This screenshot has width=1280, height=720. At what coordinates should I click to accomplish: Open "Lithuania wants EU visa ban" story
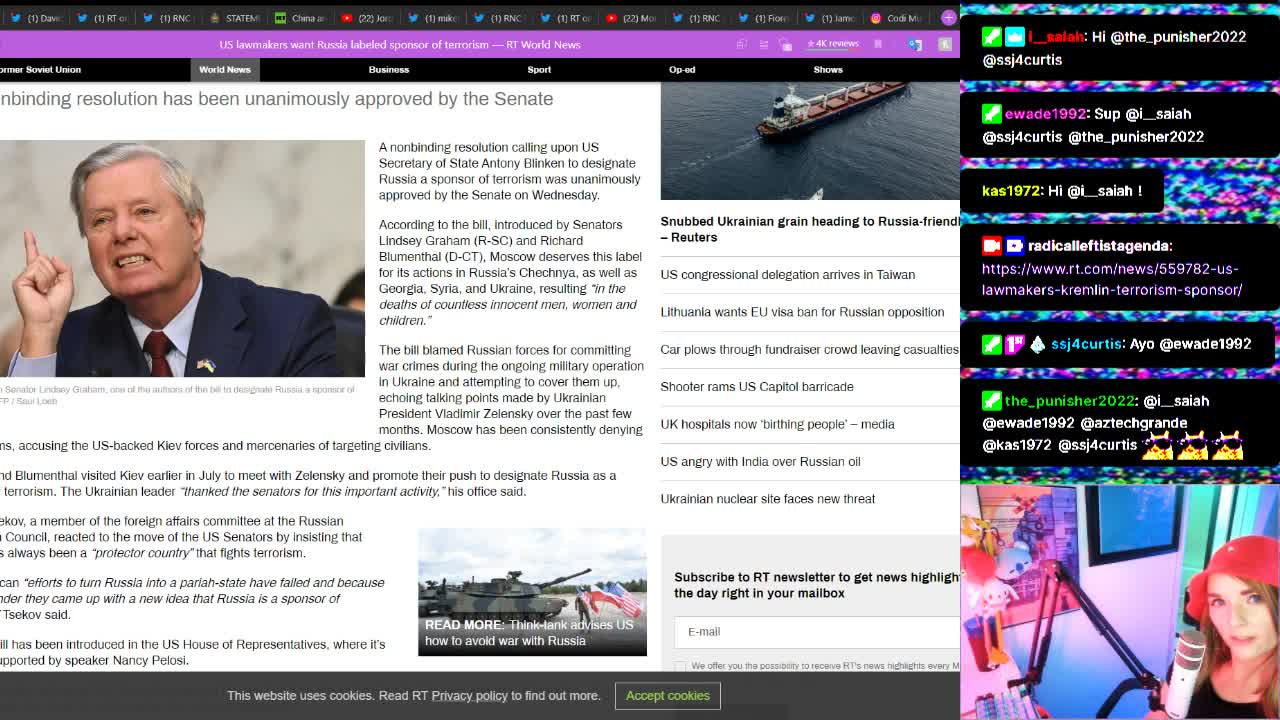pos(802,312)
